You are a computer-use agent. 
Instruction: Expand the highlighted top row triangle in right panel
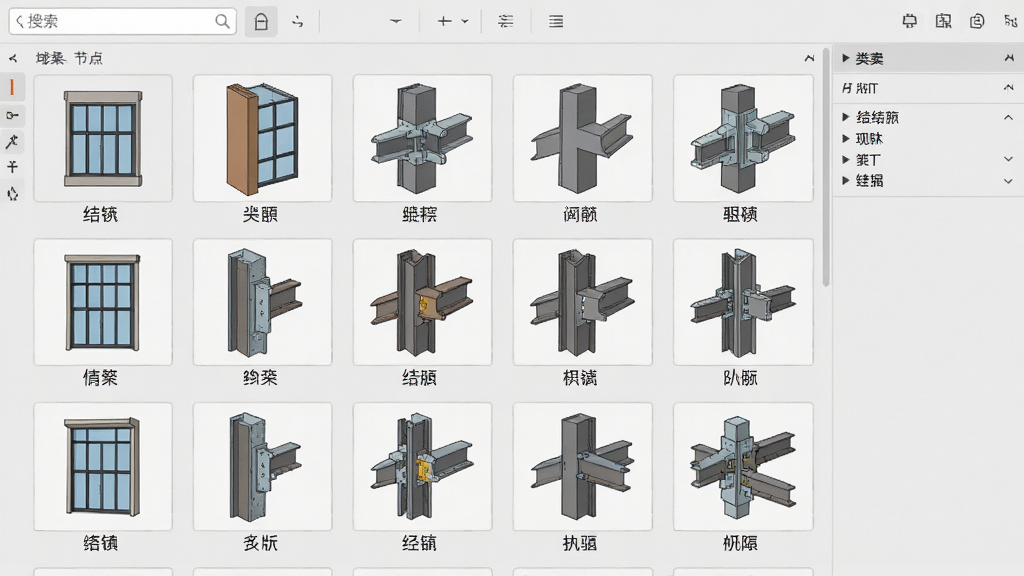click(x=846, y=59)
